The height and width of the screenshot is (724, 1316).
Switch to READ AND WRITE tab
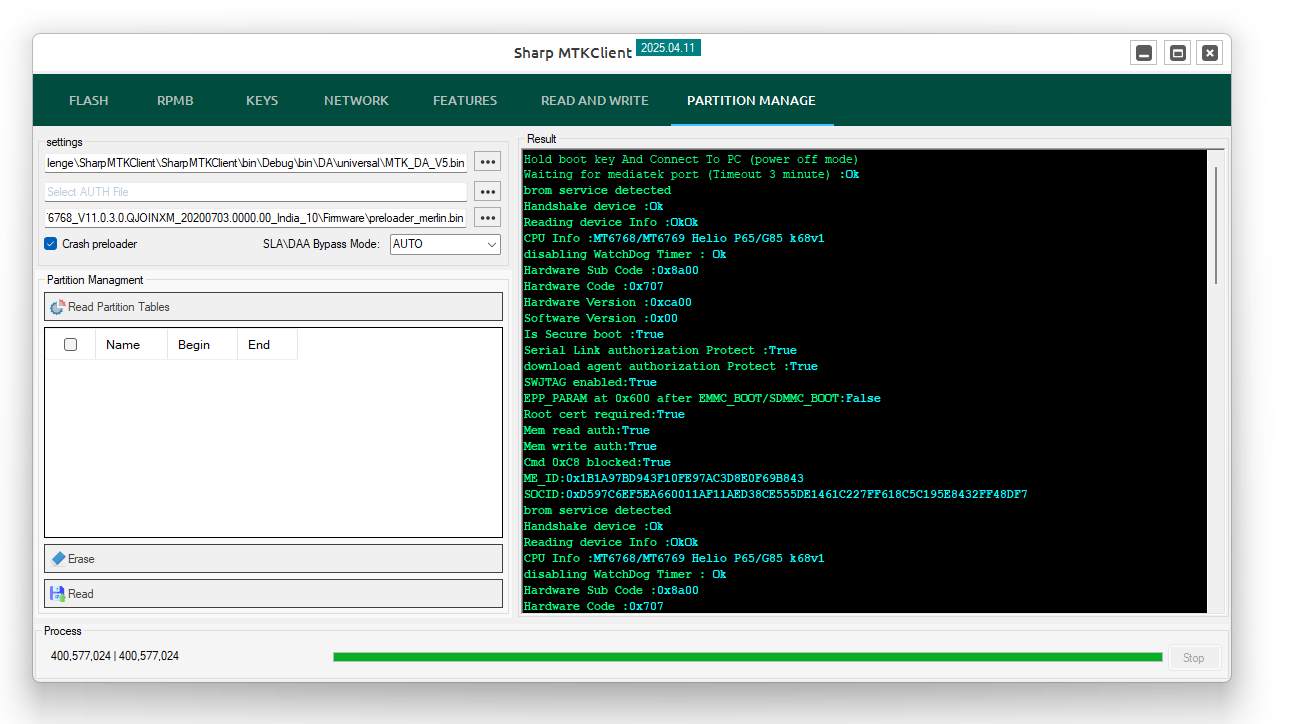pos(595,100)
